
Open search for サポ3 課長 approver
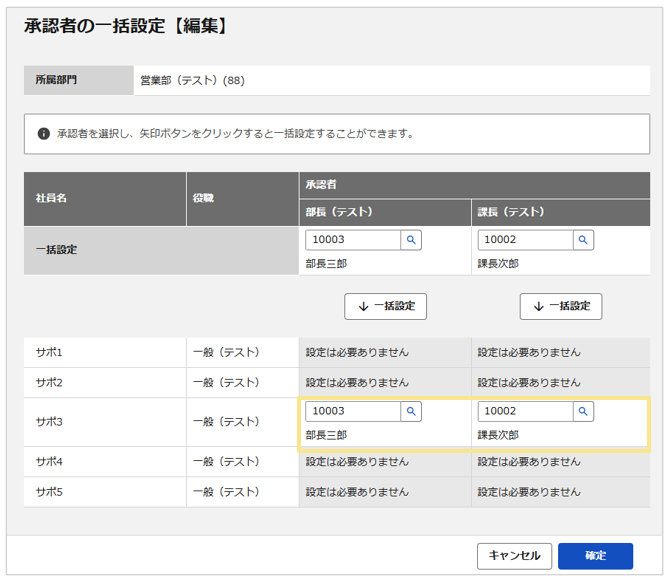pyautogui.click(x=583, y=411)
